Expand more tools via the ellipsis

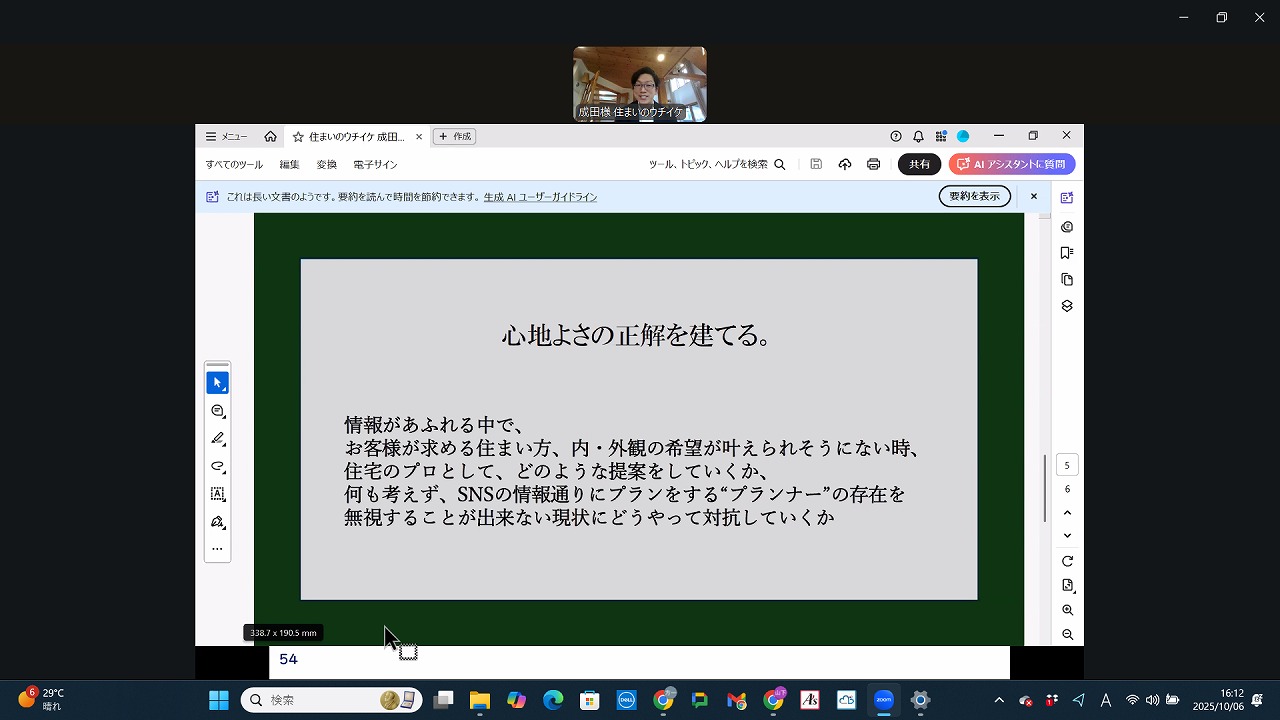coord(217,549)
